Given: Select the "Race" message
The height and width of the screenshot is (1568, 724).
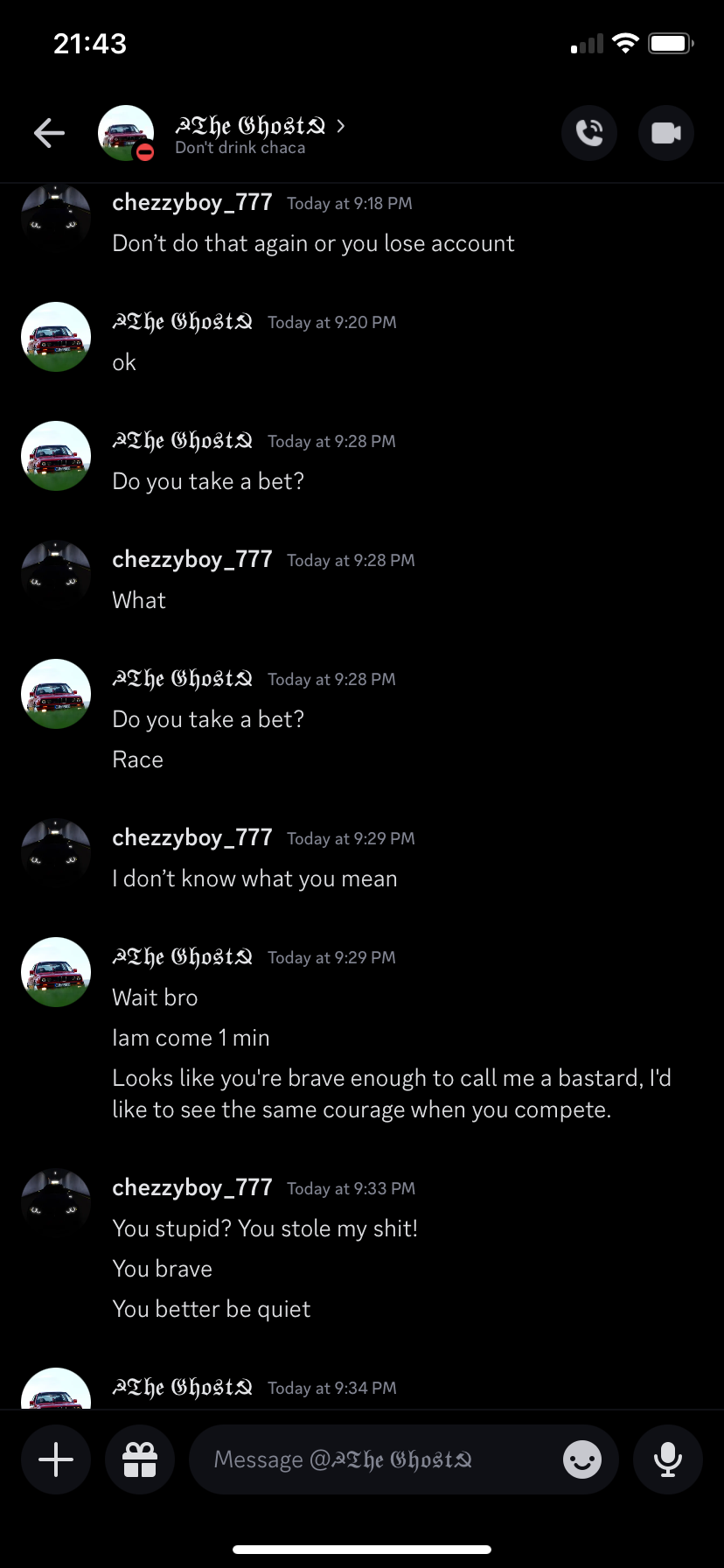Looking at the screenshot, I should 138,759.
